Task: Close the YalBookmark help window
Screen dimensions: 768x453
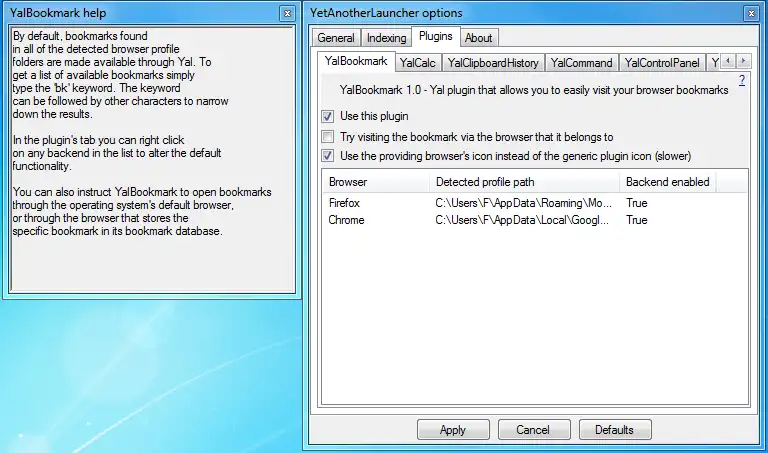Action: pos(288,14)
